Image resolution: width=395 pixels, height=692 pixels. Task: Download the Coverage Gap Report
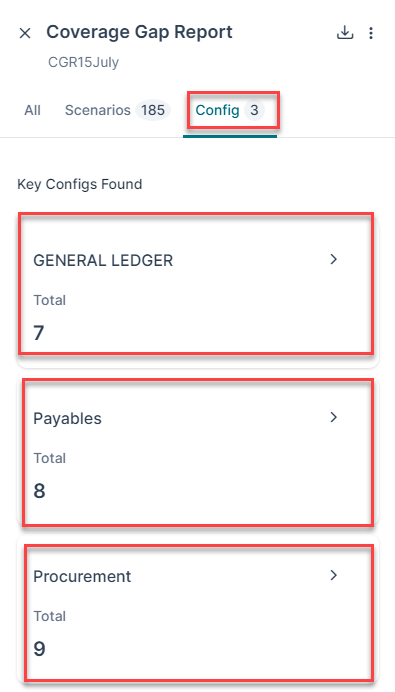coord(345,33)
